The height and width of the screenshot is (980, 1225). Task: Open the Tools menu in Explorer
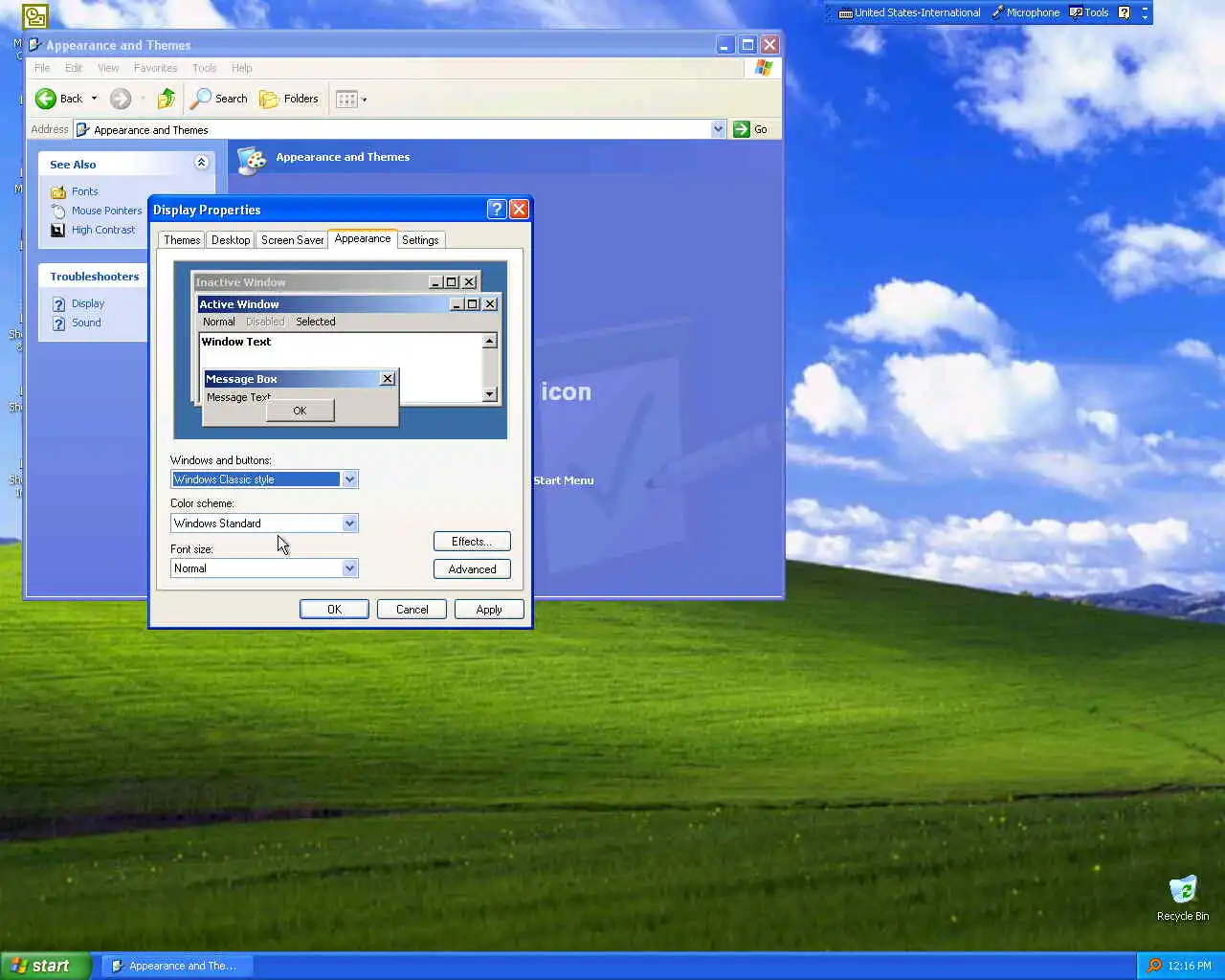[x=204, y=68]
